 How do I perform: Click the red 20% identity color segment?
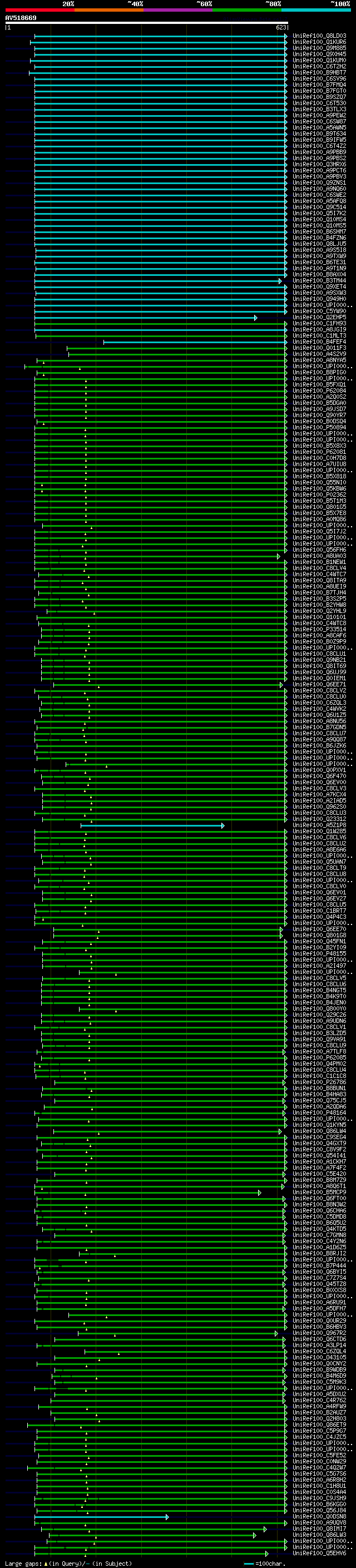point(39,10)
